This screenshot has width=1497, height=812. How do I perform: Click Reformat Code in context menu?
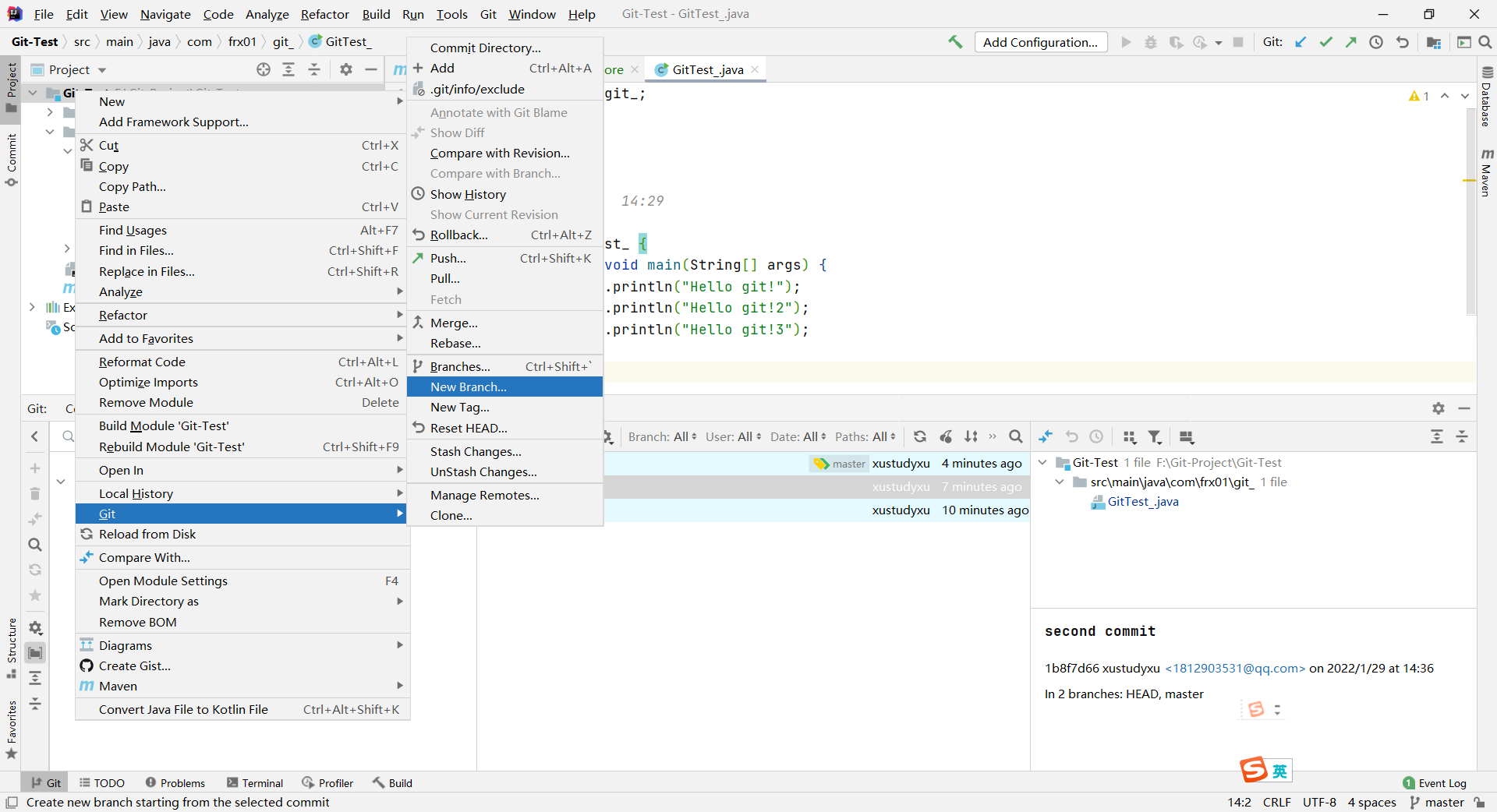[x=242, y=362]
